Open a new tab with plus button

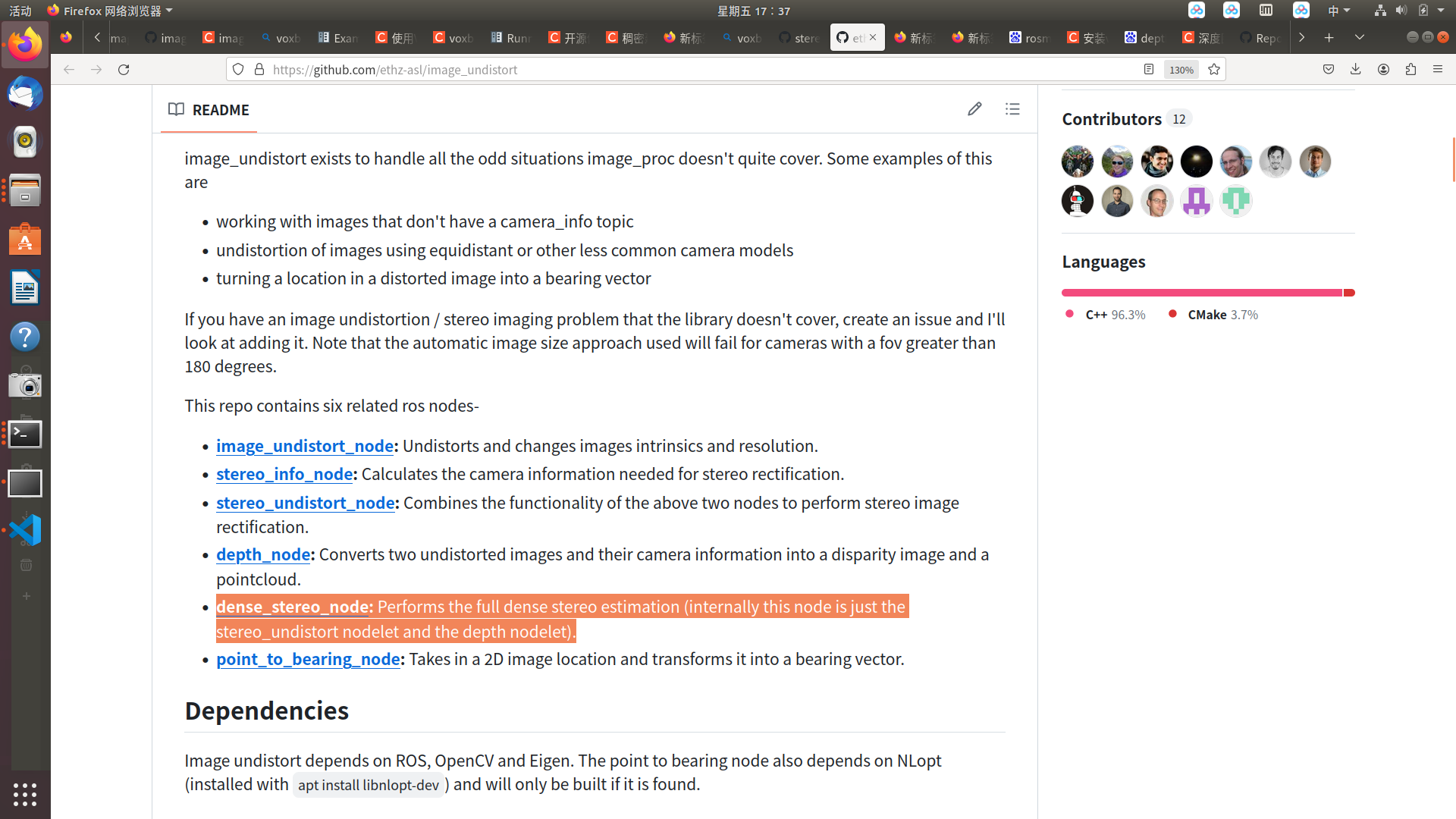tap(1329, 37)
